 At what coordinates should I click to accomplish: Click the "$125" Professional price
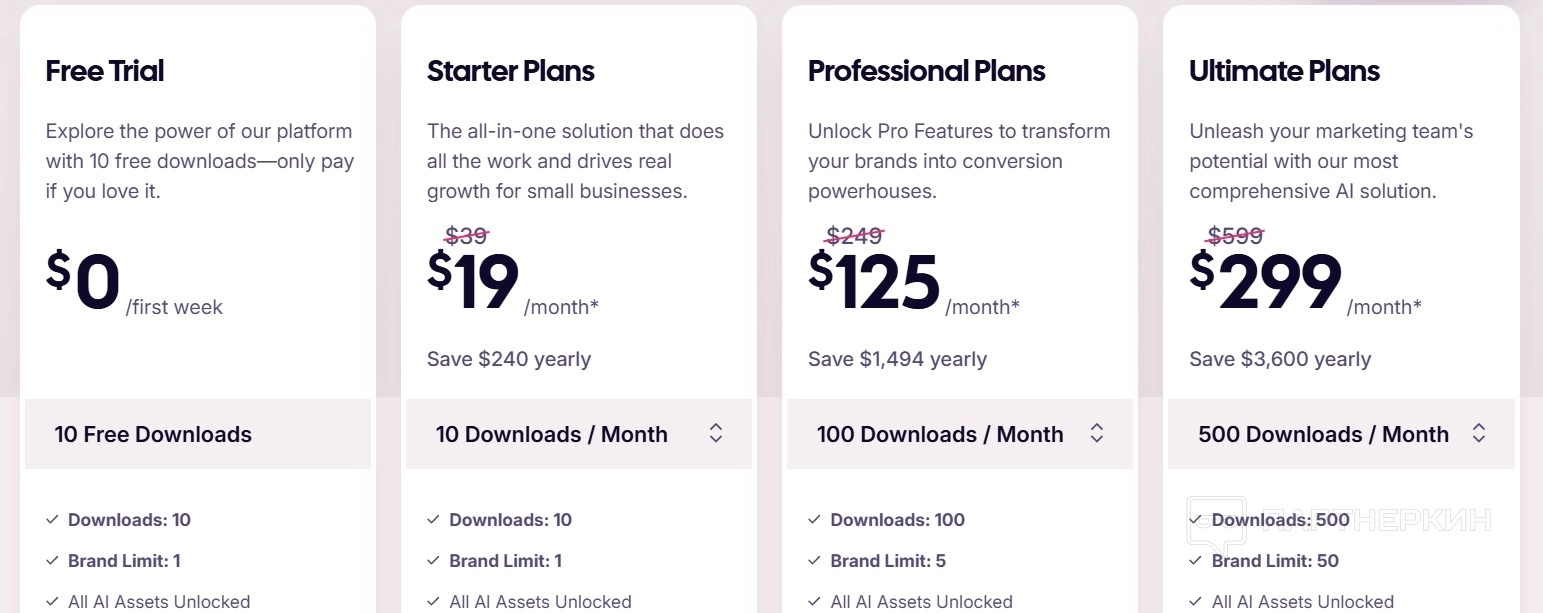[875, 282]
